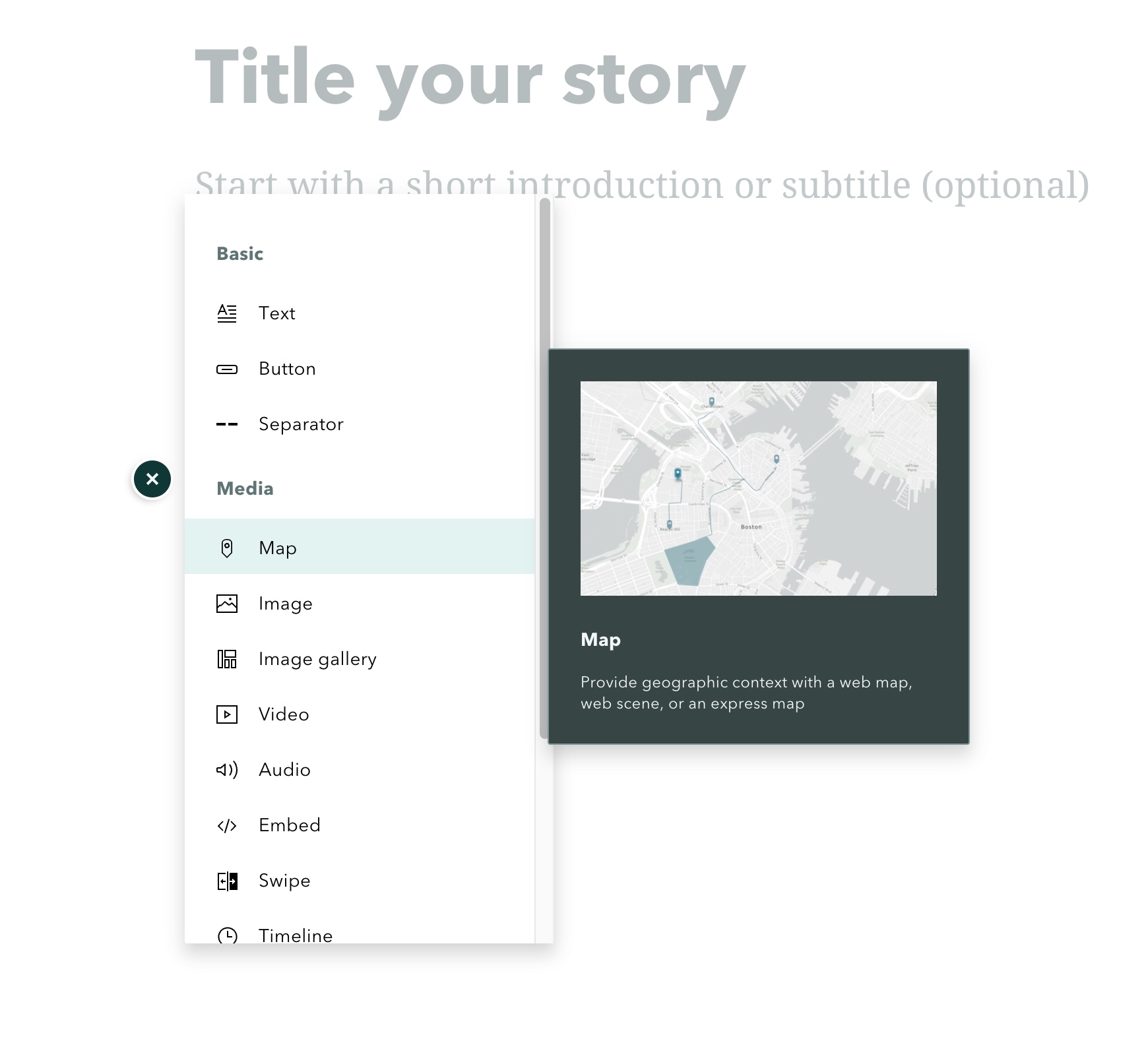Choose Map from the Media list
The image size is (1148, 1045).
[x=278, y=547]
